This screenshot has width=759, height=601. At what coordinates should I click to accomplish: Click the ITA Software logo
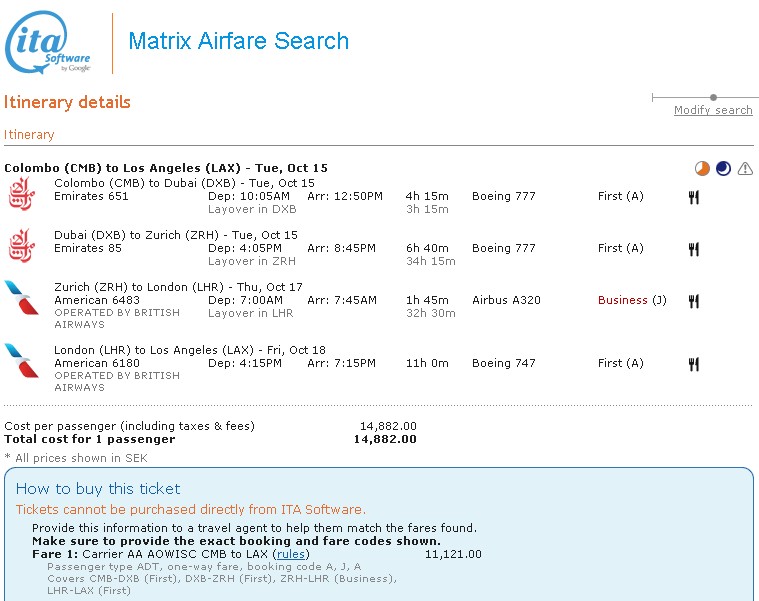[49, 43]
